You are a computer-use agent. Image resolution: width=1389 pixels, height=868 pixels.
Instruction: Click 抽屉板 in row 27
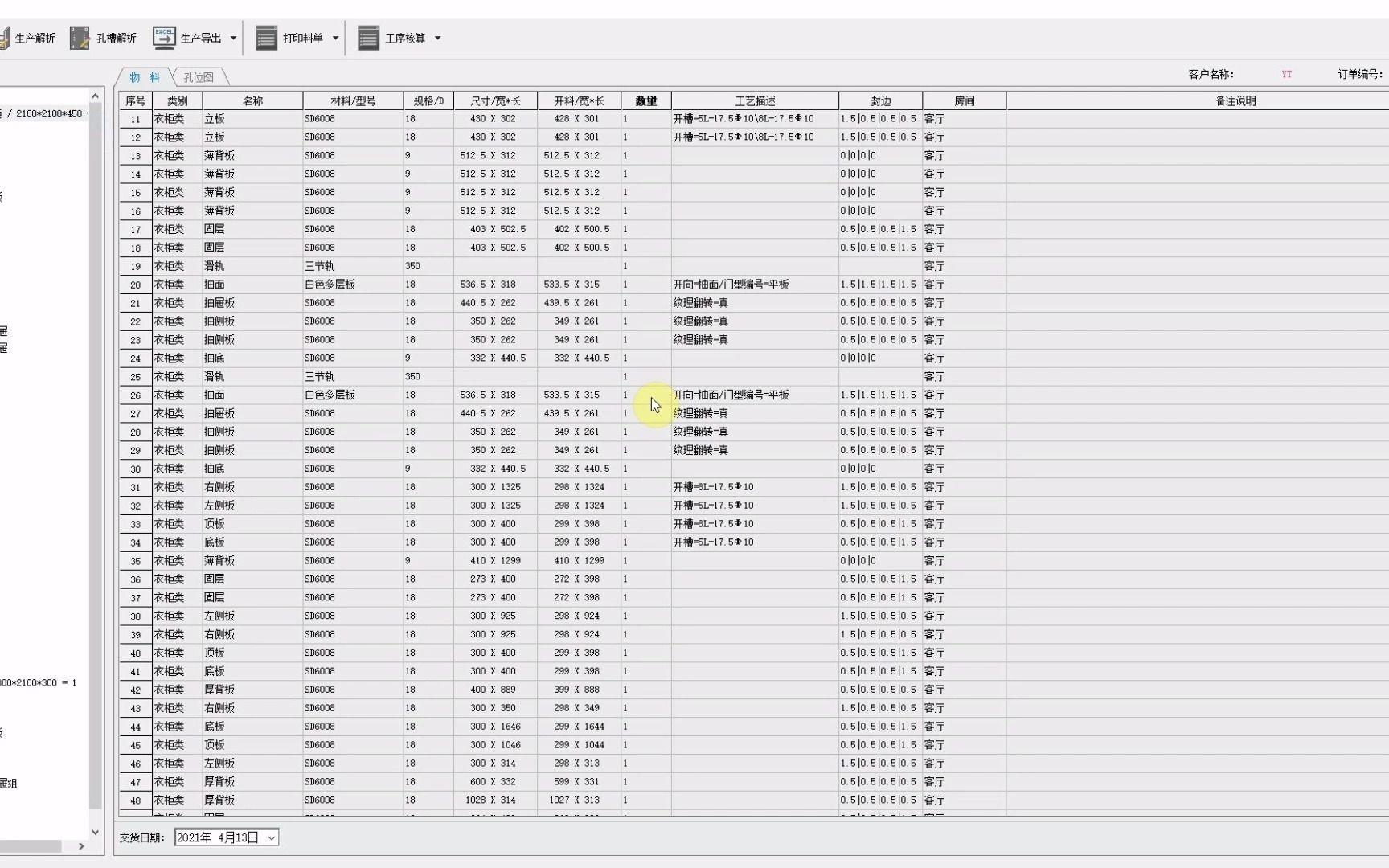point(219,413)
